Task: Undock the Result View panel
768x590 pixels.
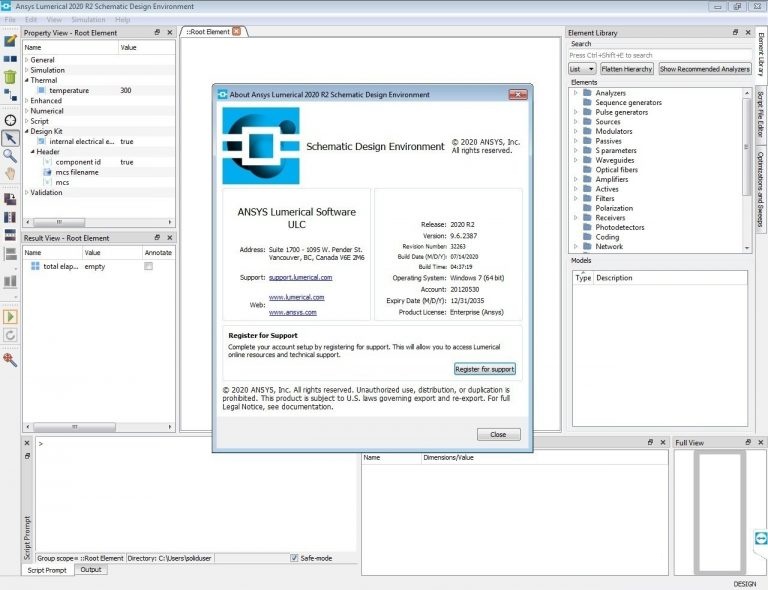Action: tap(157, 237)
